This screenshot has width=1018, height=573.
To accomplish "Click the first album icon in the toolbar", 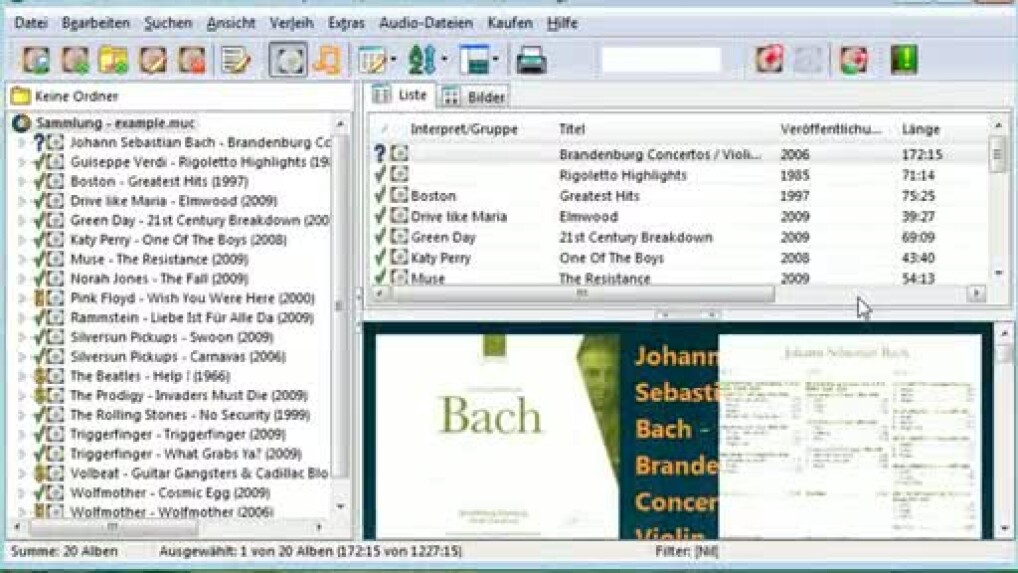I will (36, 60).
